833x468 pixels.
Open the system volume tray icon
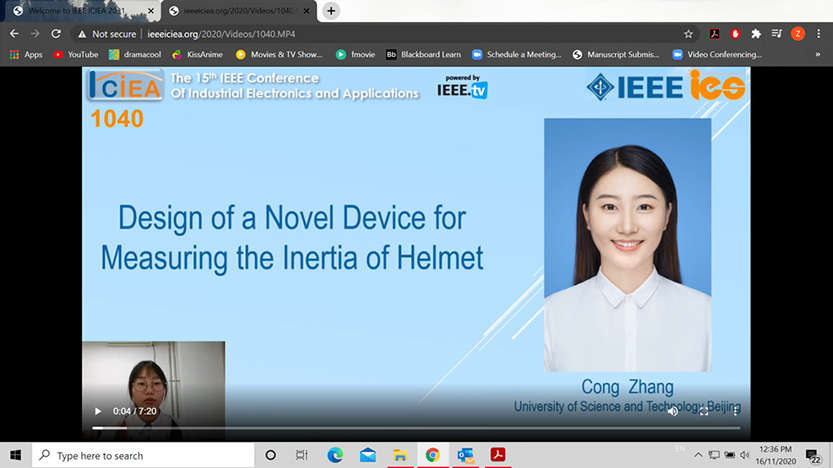click(745, 455)
